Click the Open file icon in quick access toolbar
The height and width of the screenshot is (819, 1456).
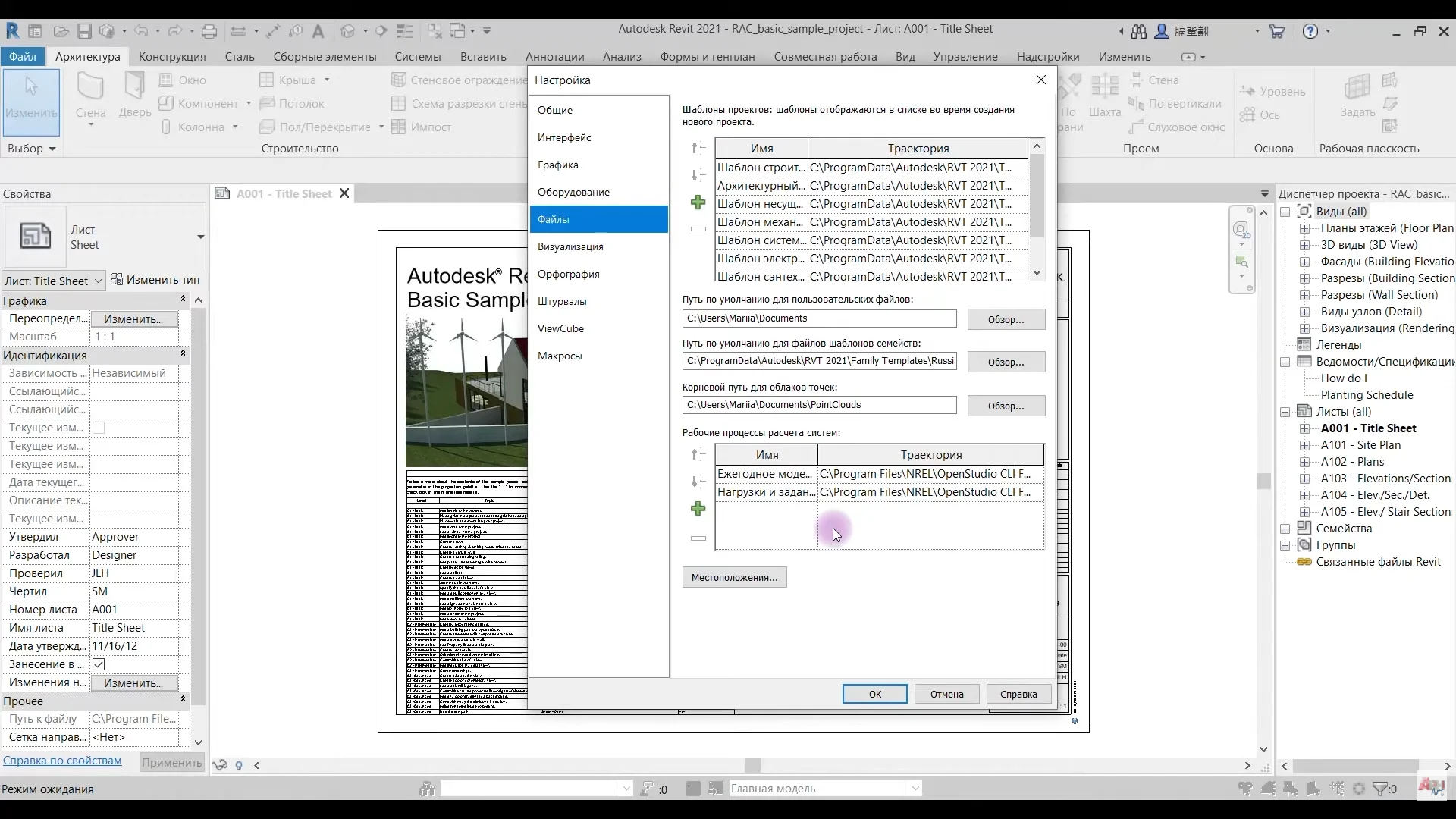tap(61, 31)
